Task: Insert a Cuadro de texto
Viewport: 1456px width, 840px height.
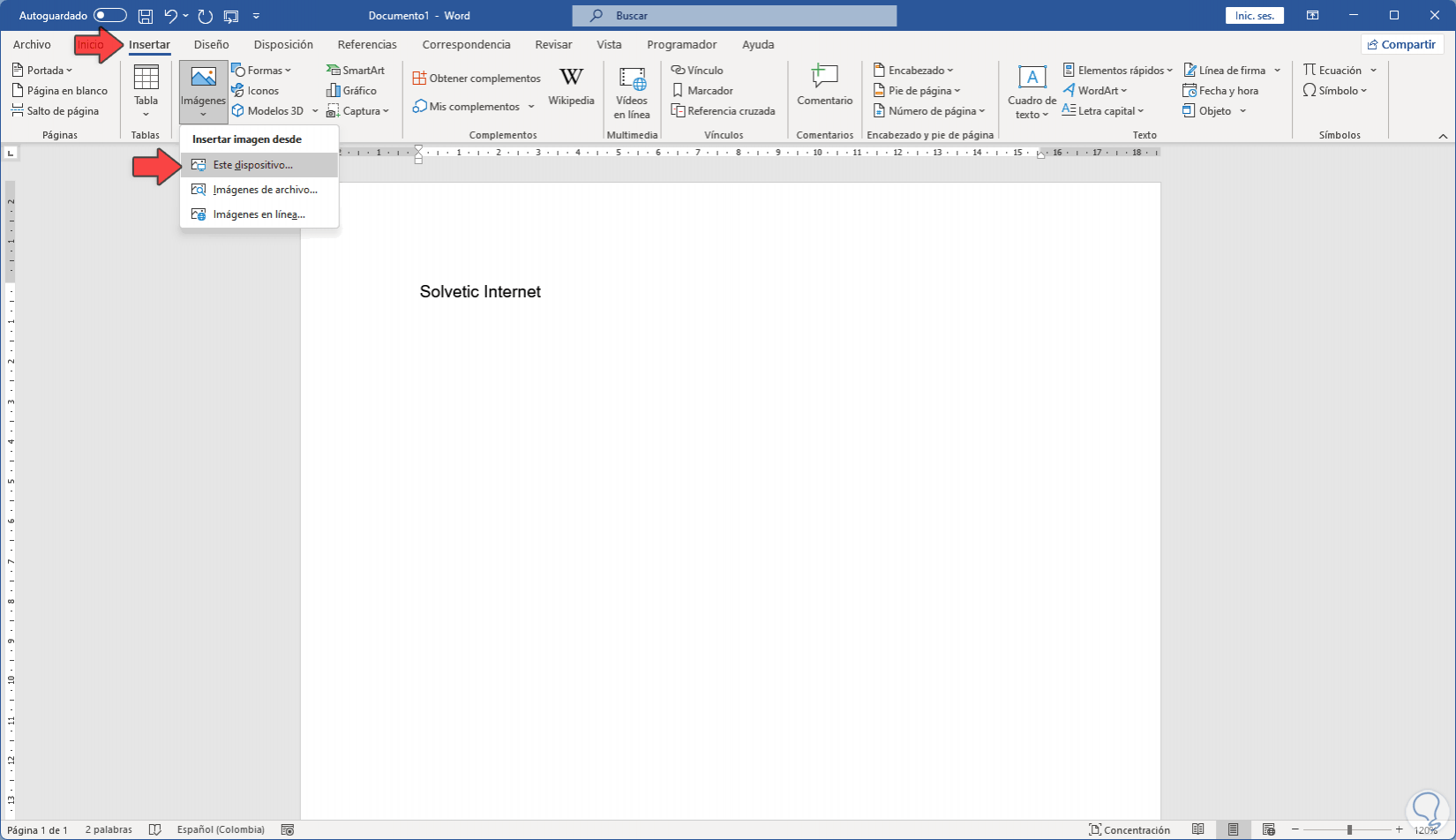Action: [1032, 92]
